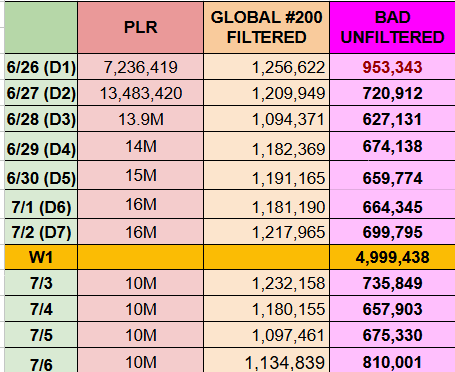Screen dimensions: 455x372
Task: Select the 10M cell in 7/4 row
Action: (140, 309)
